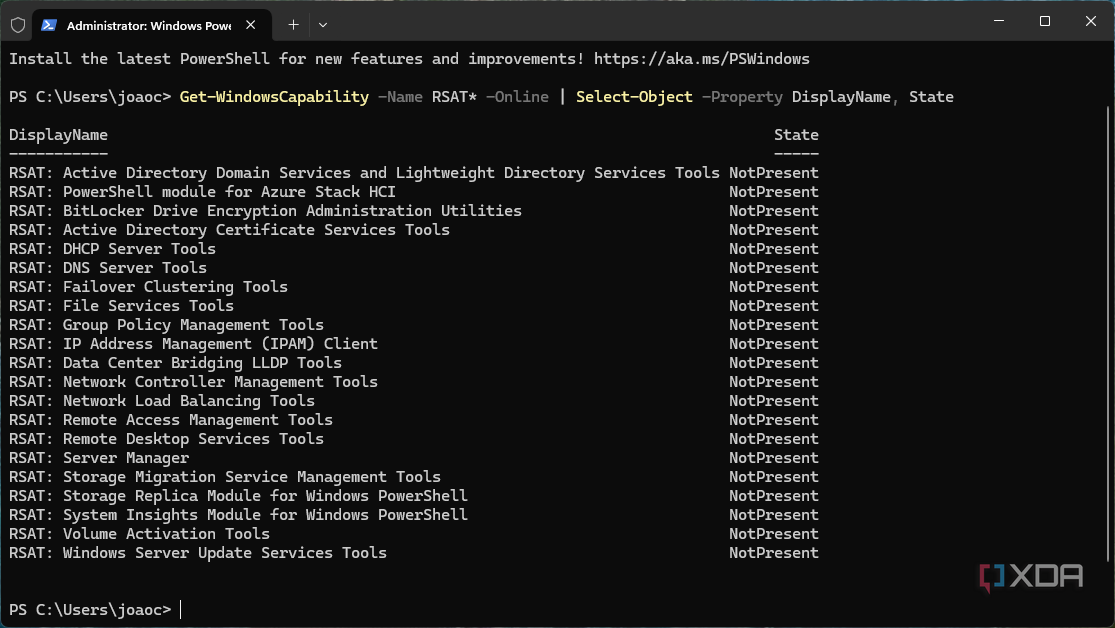Click the XDA watermark logo

(x=1032, y=576)
